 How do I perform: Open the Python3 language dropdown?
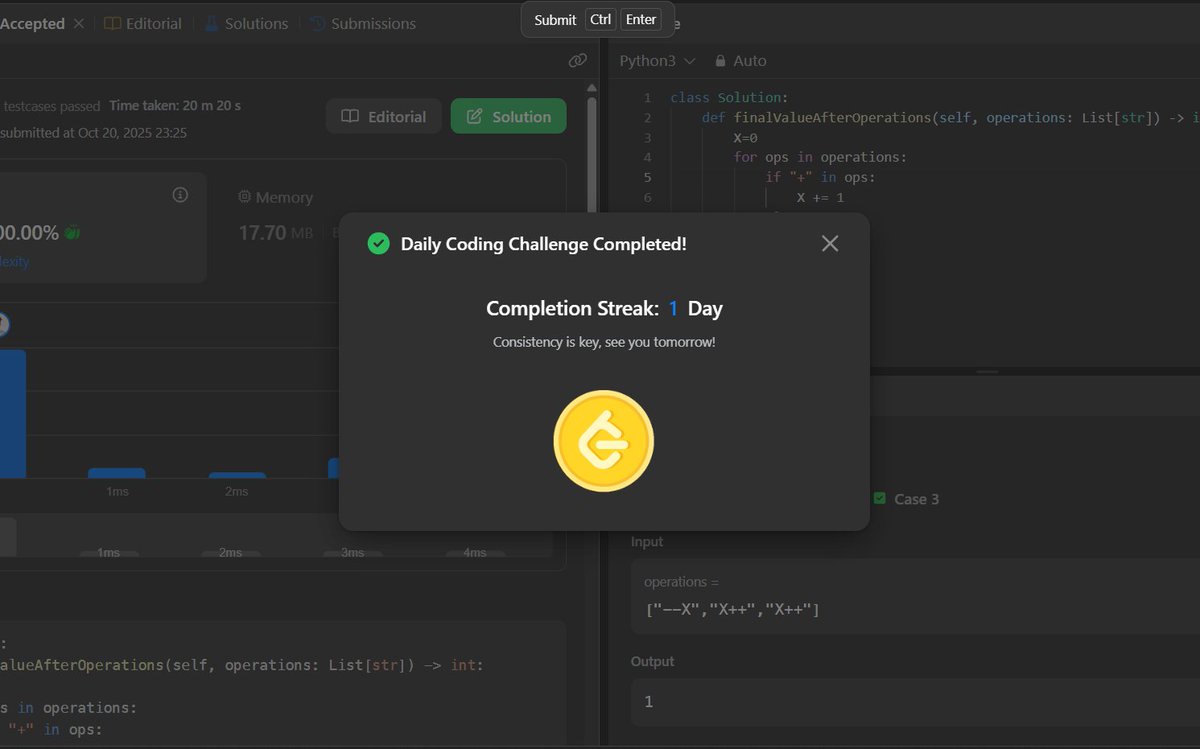tap(657, 61)
